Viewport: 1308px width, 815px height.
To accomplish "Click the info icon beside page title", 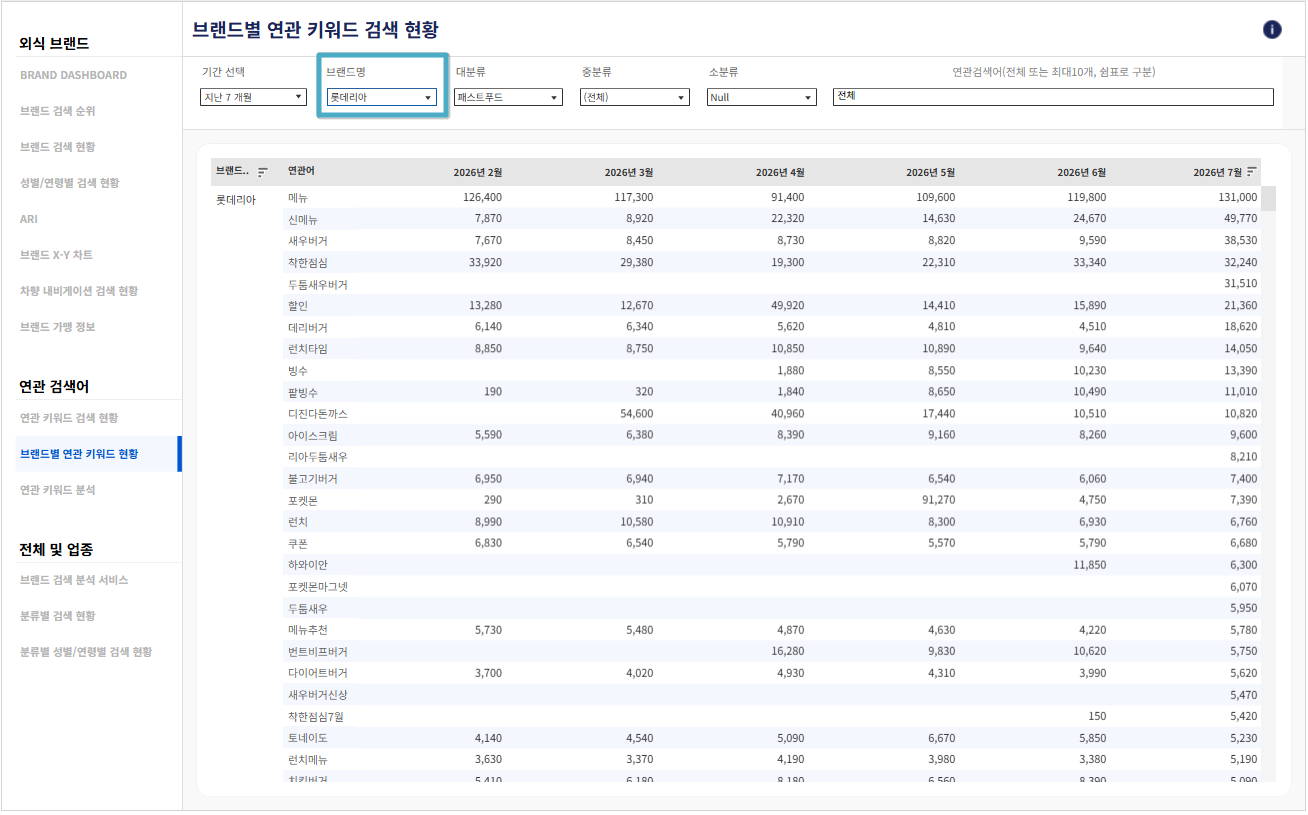I will (x=1272, y=29).
